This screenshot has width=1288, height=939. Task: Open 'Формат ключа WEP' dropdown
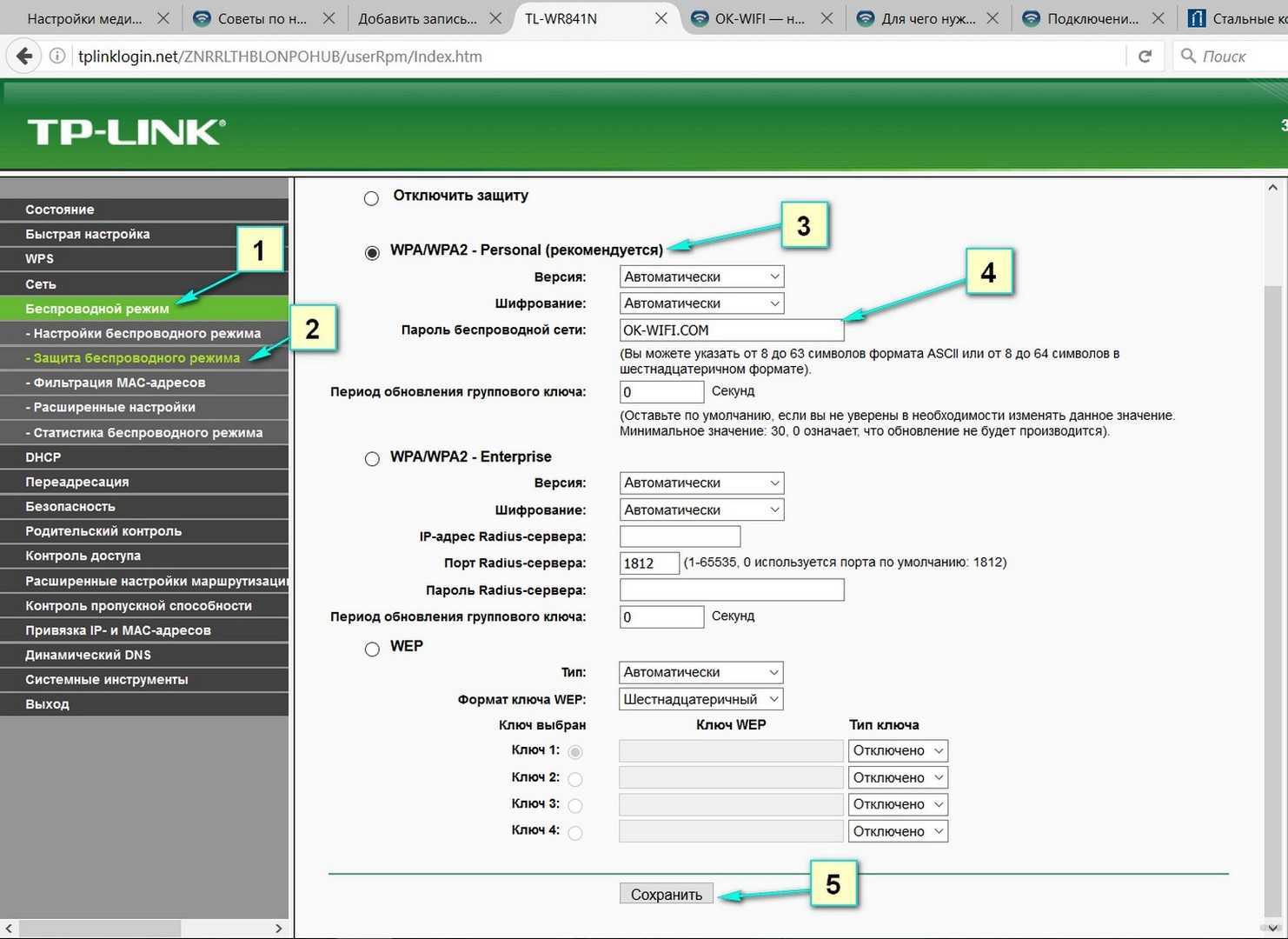click(x=701, y=699)
